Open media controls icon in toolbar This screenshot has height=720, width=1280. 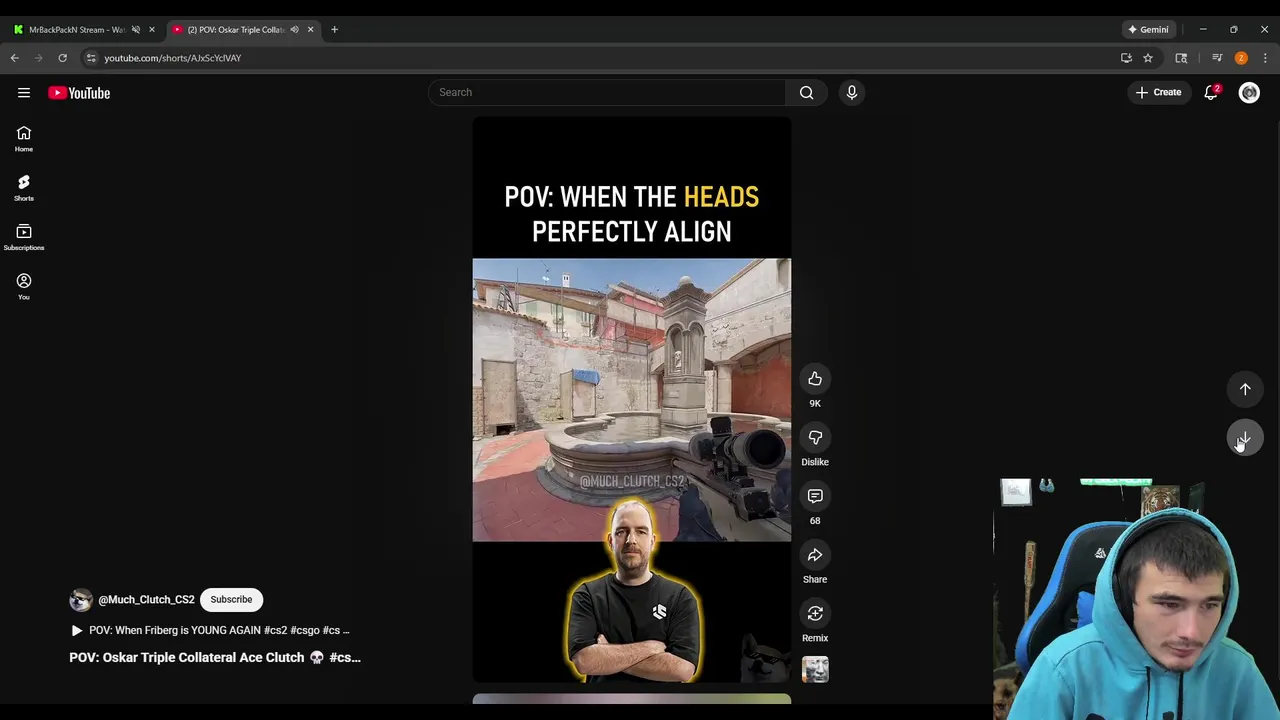[x=1217, y=58]
